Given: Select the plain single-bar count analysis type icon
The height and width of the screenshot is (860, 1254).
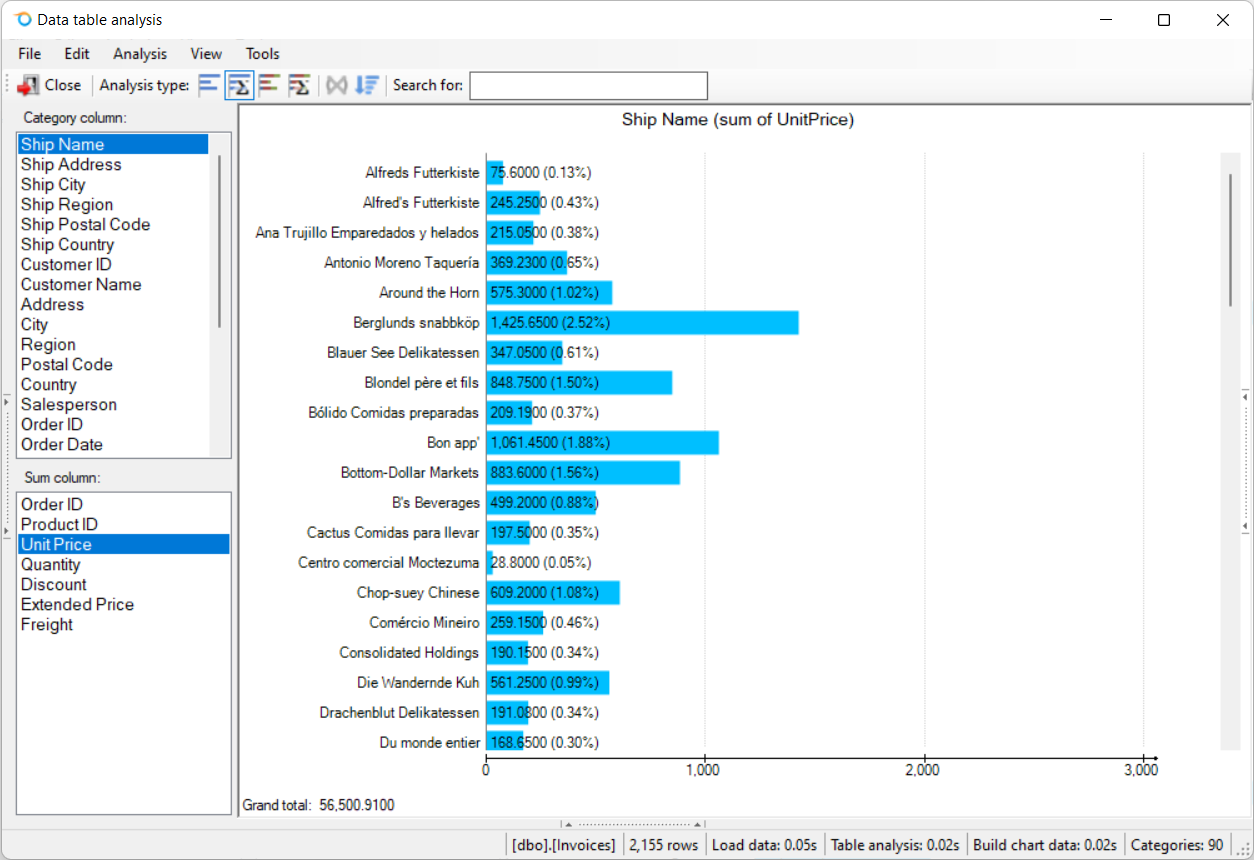Looking at the screenshot, I should pyautogui.click(x=208, y=85).
